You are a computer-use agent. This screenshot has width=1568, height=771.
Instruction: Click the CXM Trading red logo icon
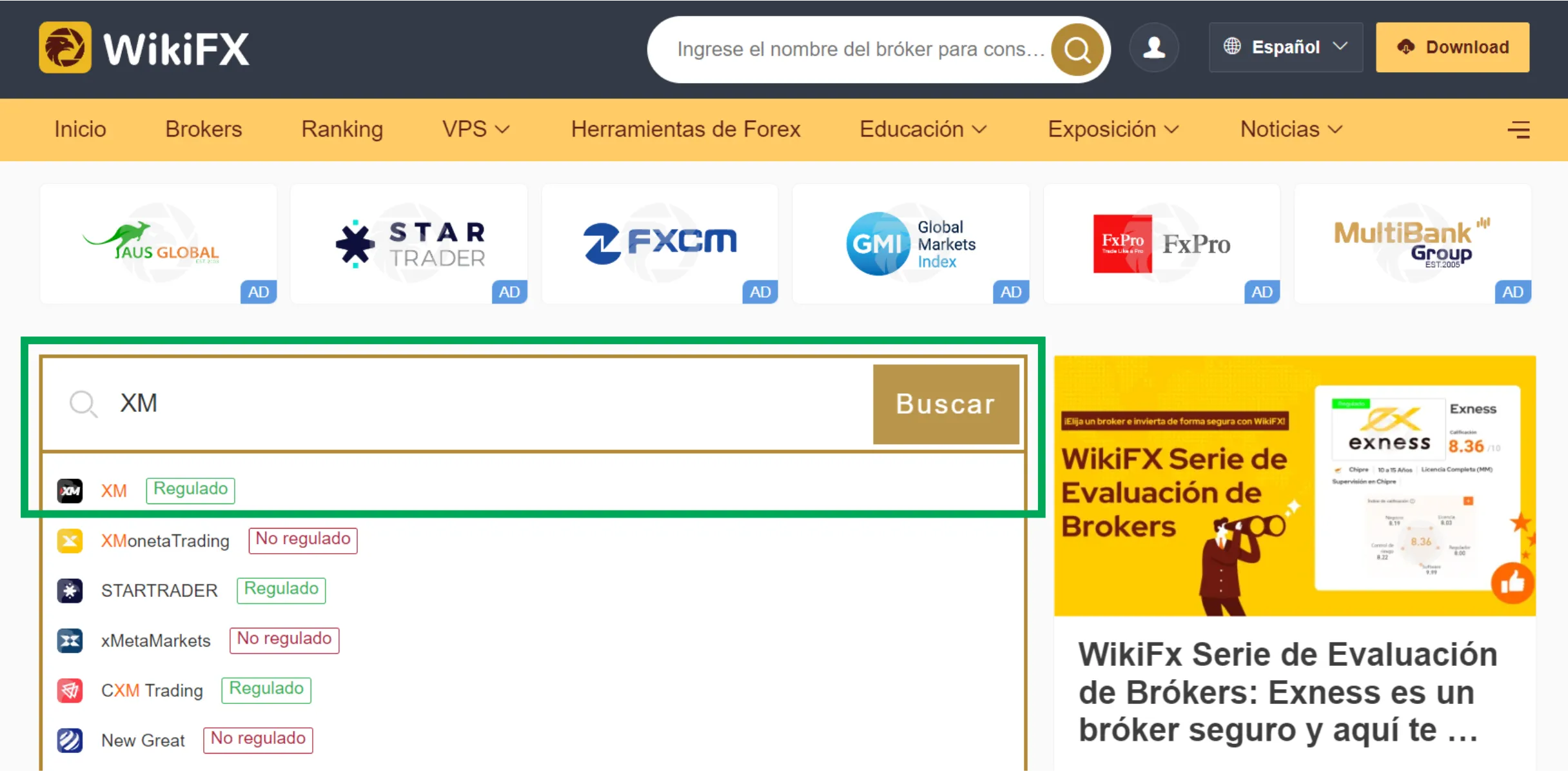[x=70, y=690]
